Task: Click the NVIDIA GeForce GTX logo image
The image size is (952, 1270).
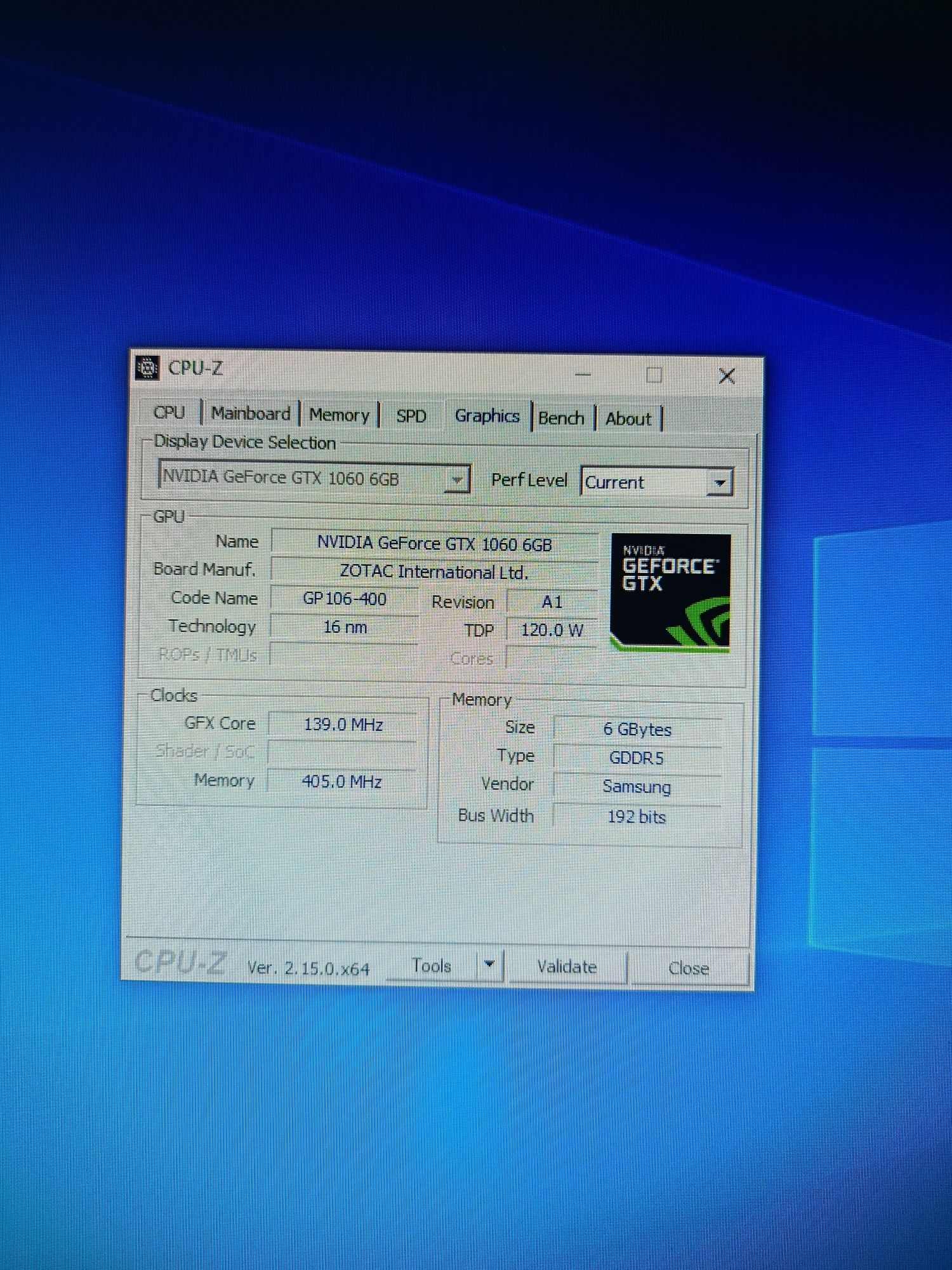Action: (670, 592)
